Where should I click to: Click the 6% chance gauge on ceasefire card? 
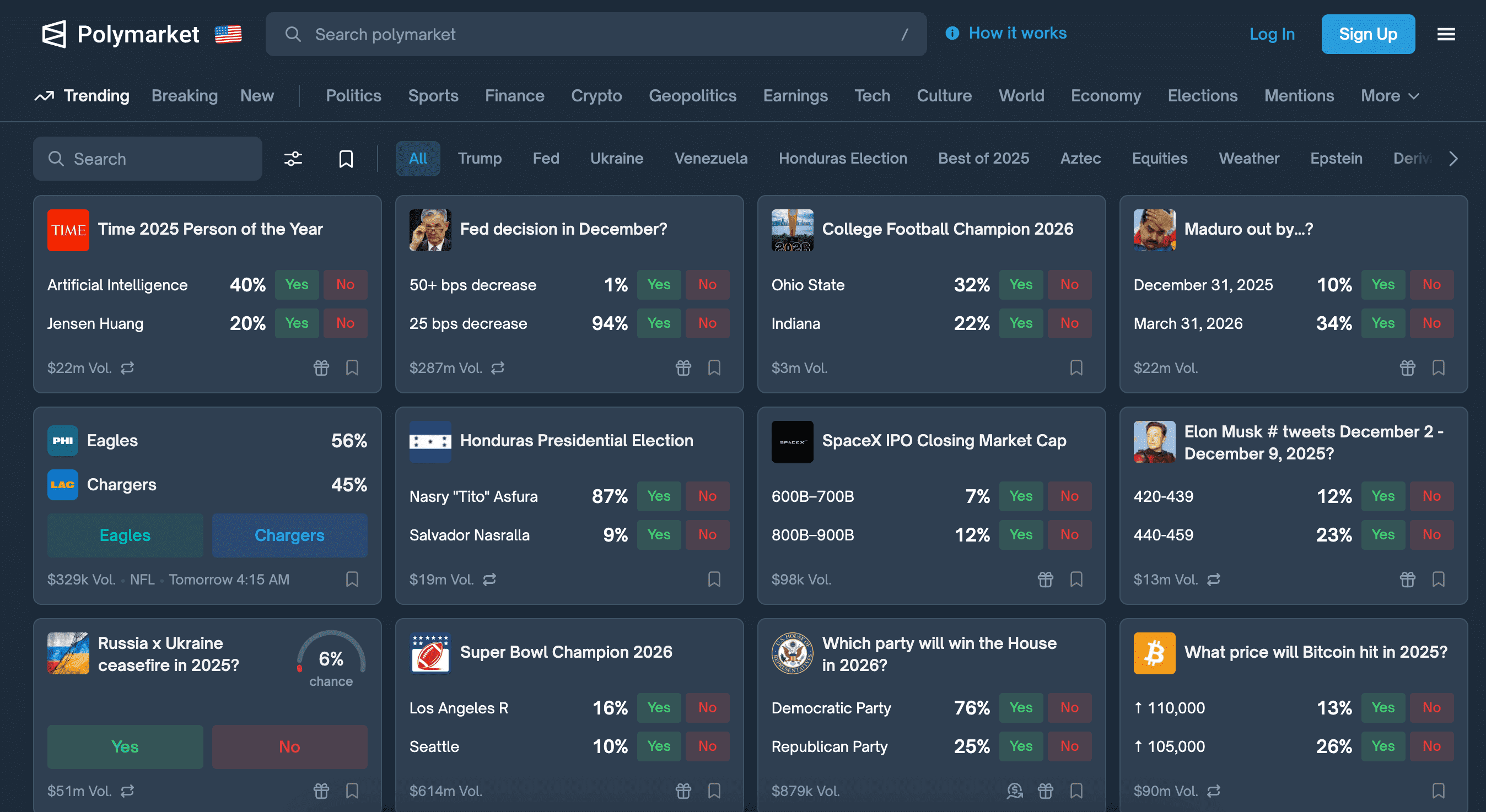click(x=331, y=660)
